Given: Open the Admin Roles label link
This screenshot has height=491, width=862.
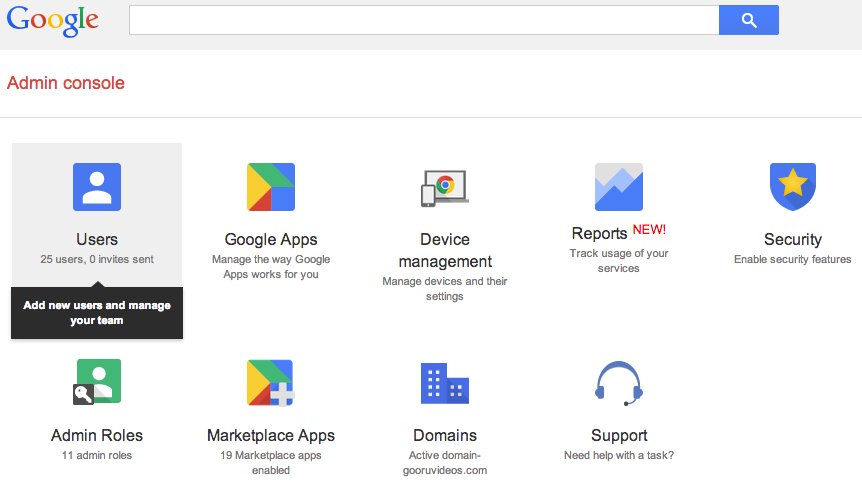Looking at the screenshot, I should [x=97, y=436].
